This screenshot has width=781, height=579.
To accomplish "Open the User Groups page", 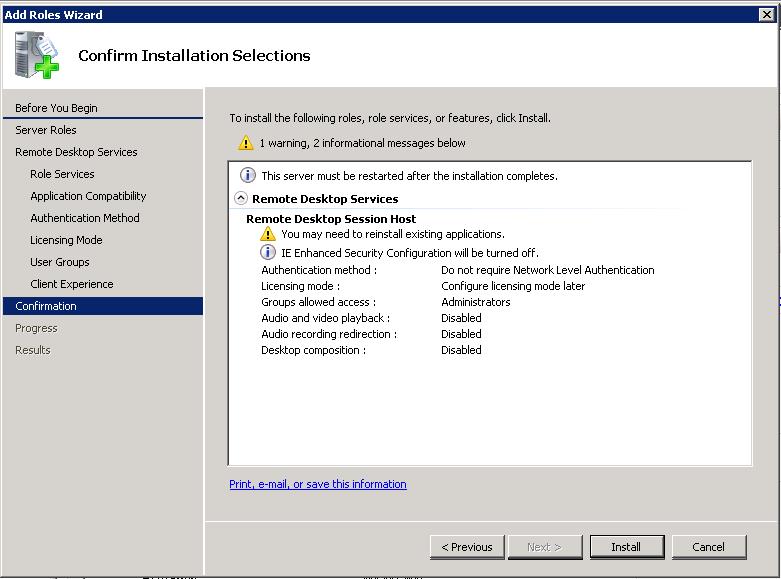I will (x=60, y=262).
